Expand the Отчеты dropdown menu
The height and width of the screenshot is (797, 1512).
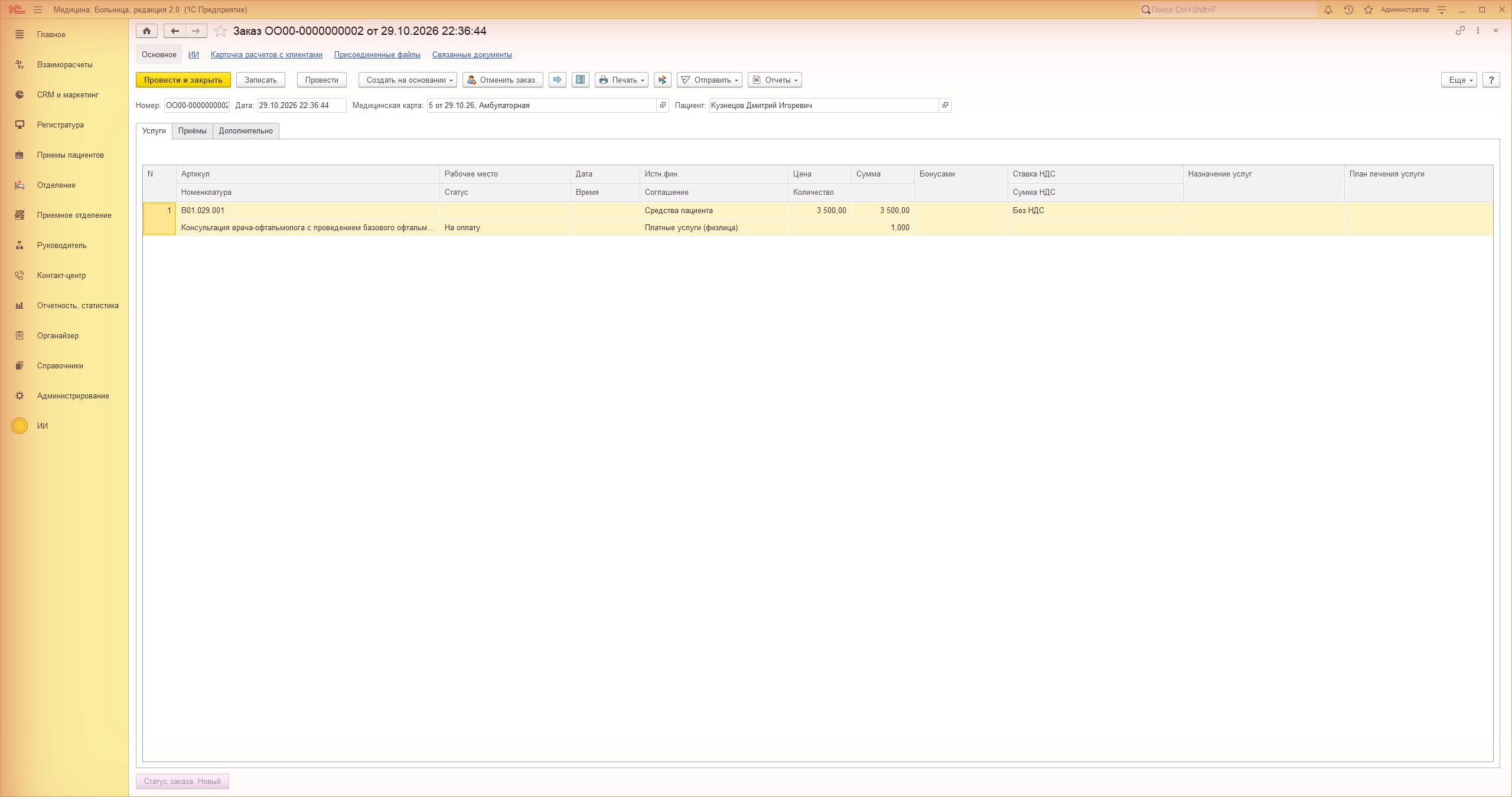pyautogui.click(x=775, y=80)
